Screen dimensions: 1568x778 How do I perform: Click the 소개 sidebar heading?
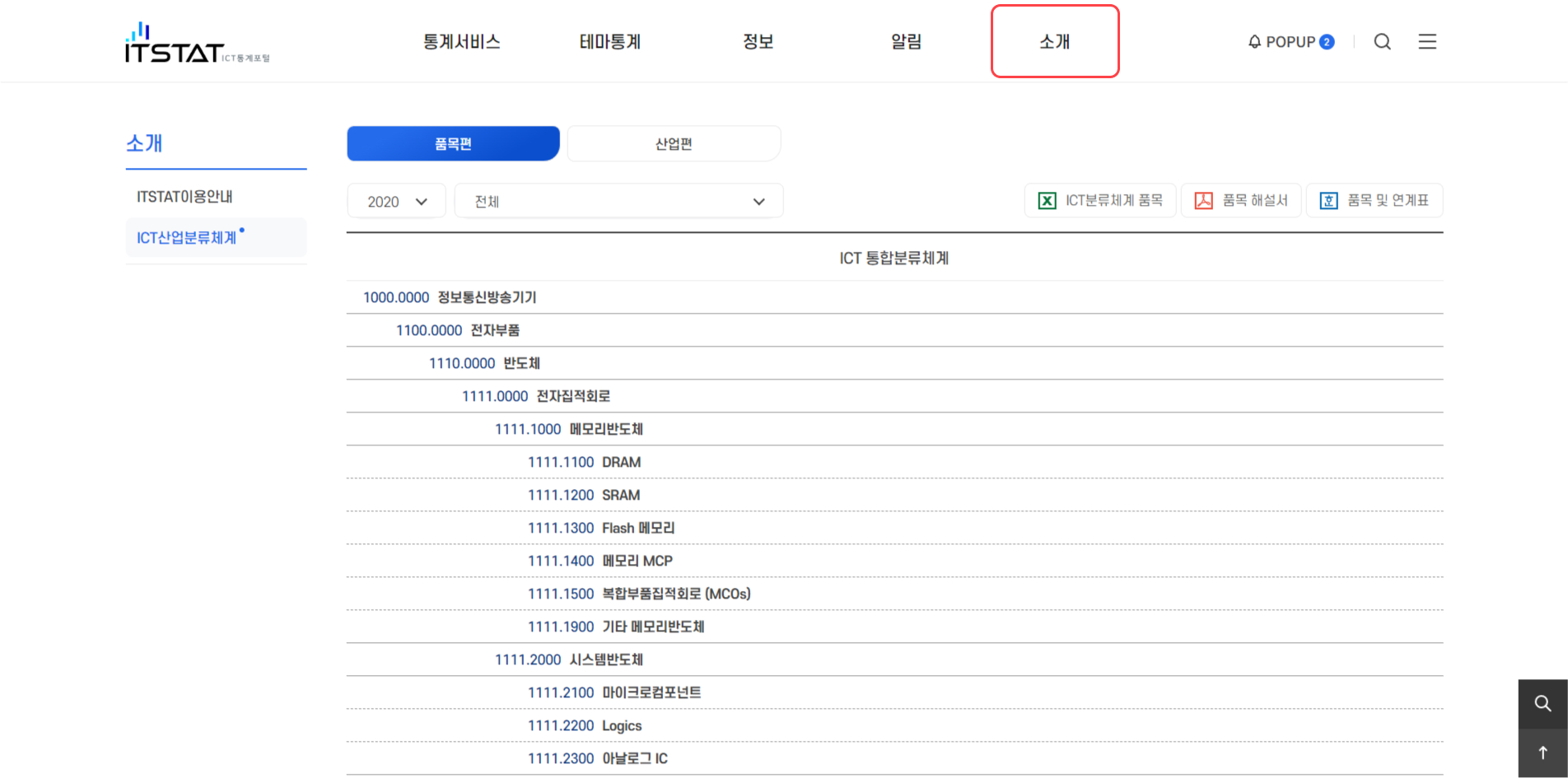click(144, 143)
